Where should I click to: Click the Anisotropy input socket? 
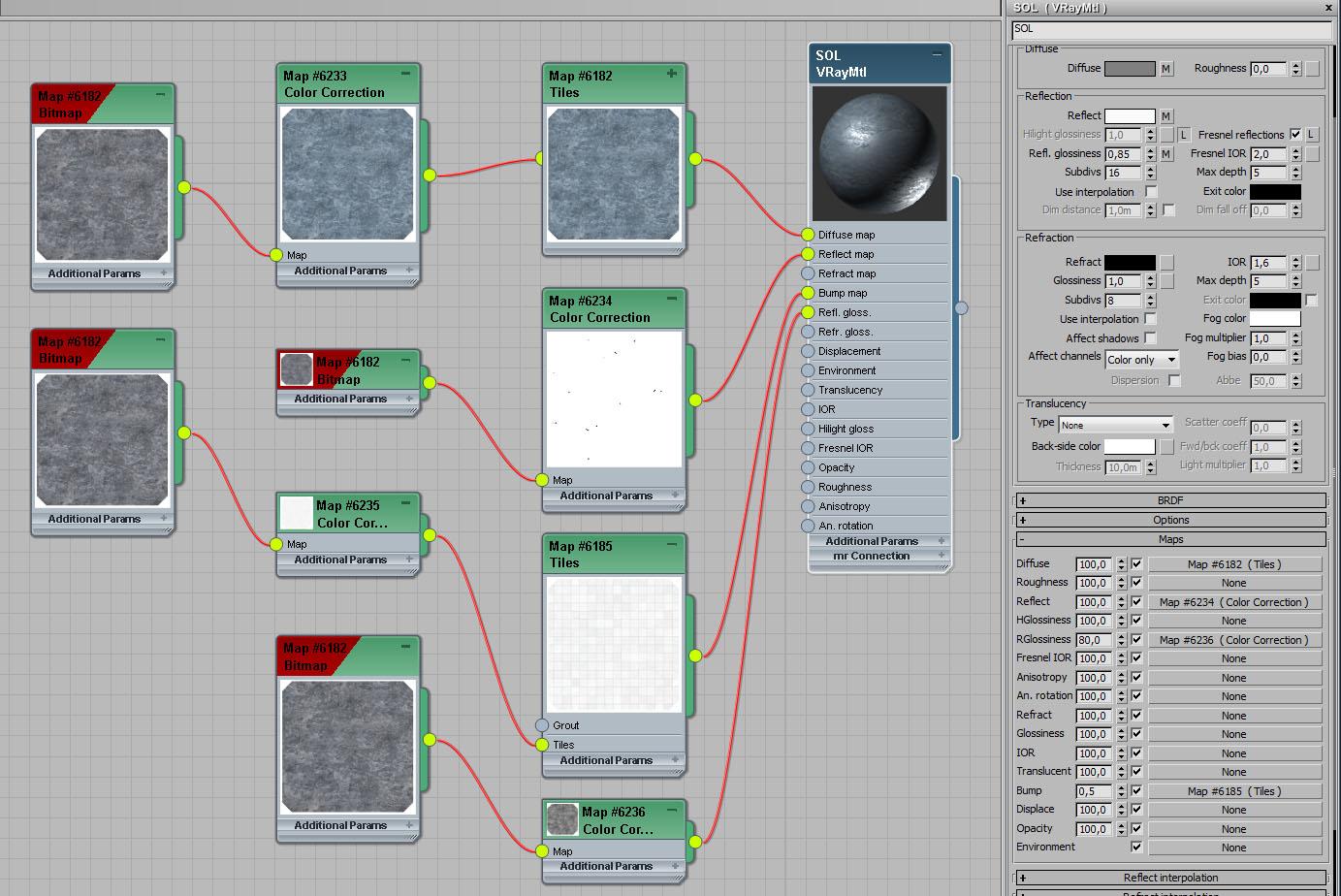point(808,506)
